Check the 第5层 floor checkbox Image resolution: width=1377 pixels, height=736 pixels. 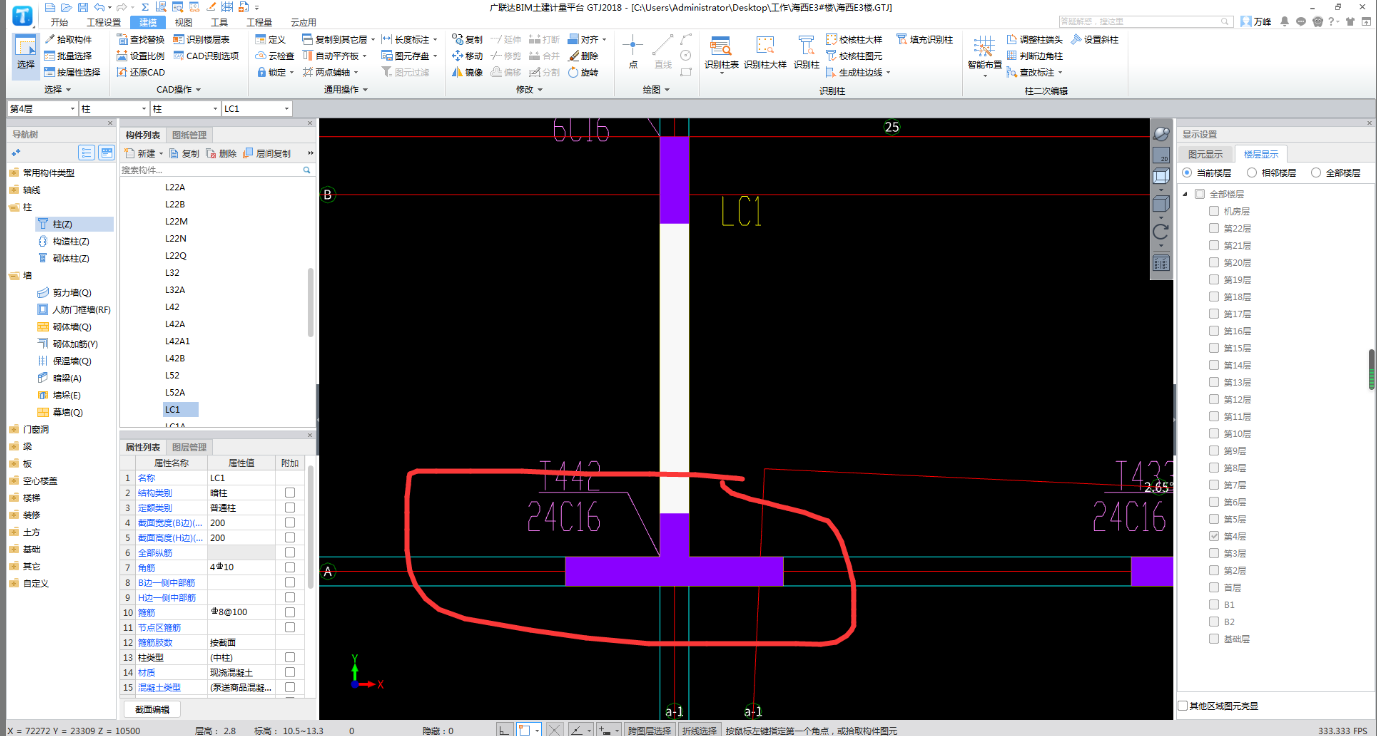pos(1214,519)
